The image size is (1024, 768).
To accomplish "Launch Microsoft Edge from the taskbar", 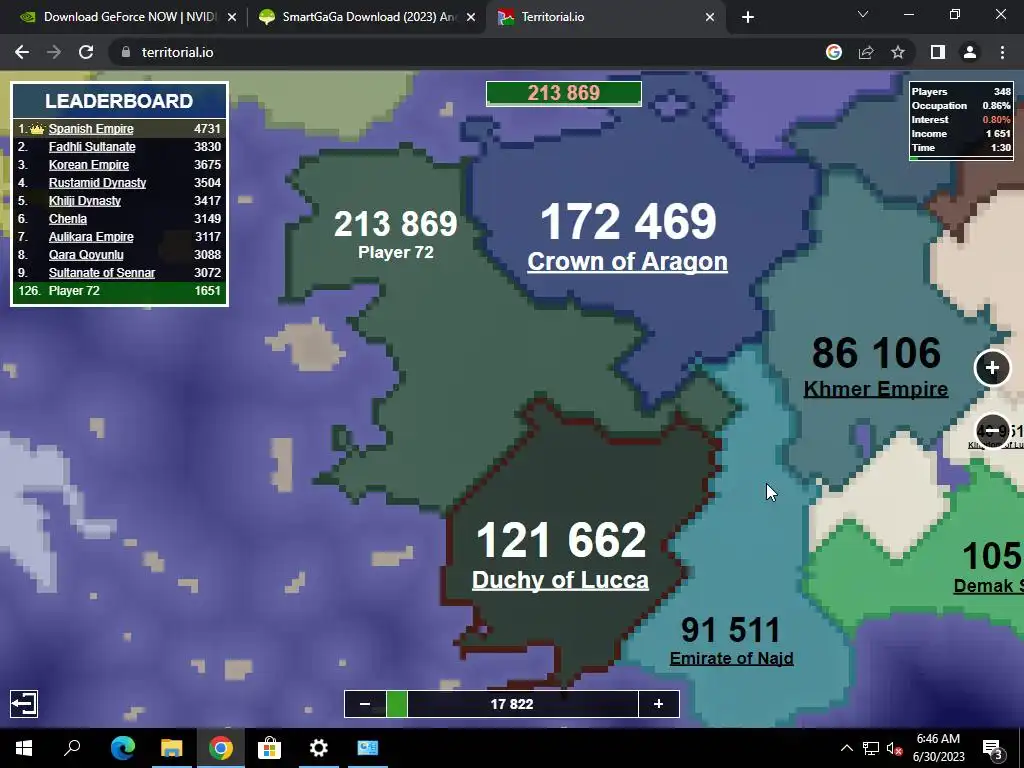I will tap(123, 748).
